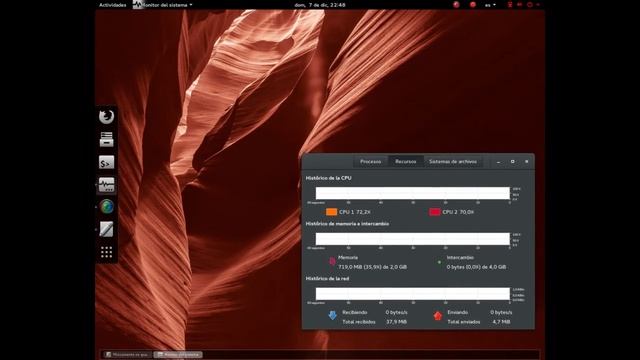Click the Memoria label

click(x=348, y=258)
